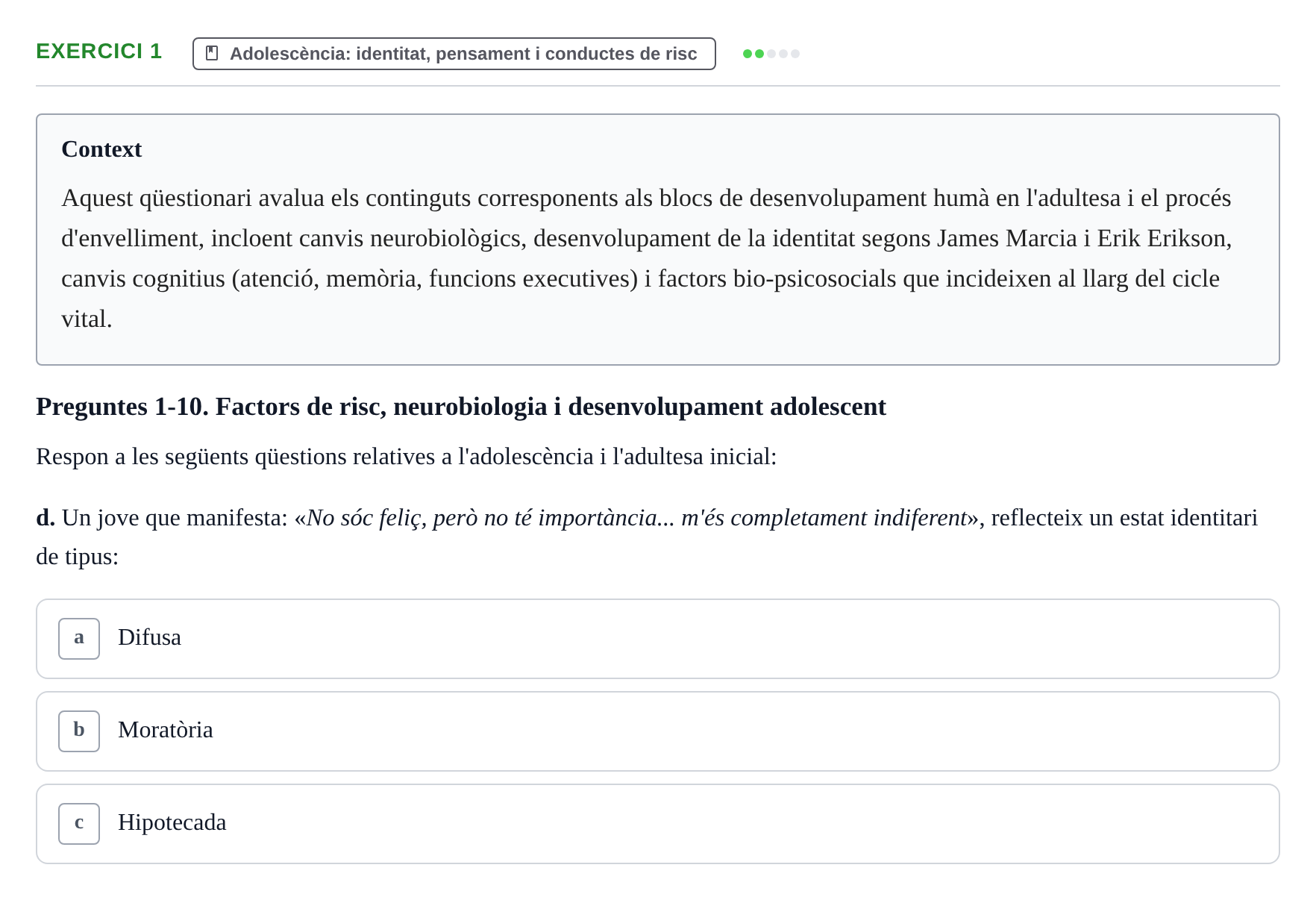Click the Preguntes 1-10 section heading
Screen dimensions: 1316x900
coord(461,407)
